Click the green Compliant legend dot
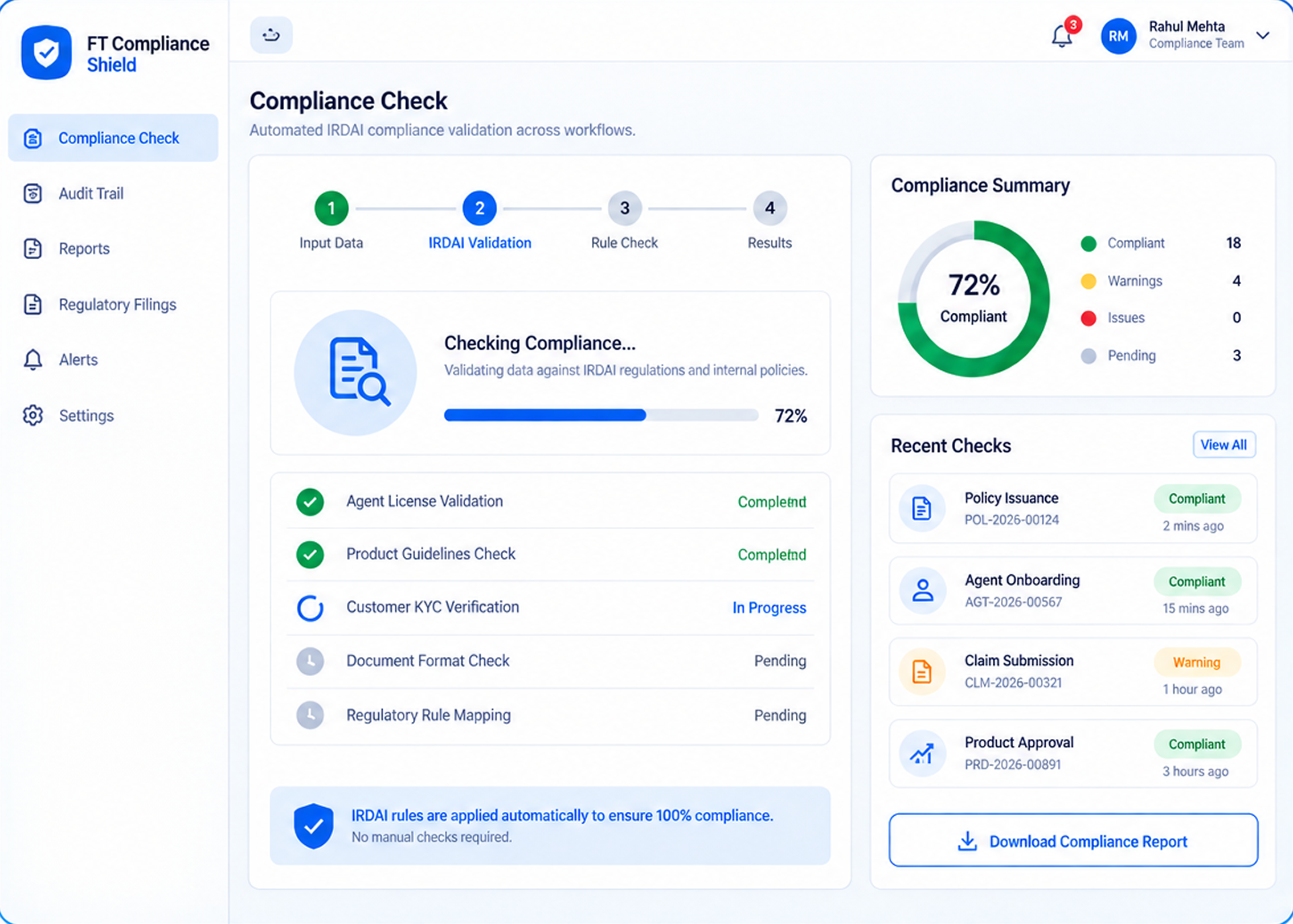 (1089, 244)
